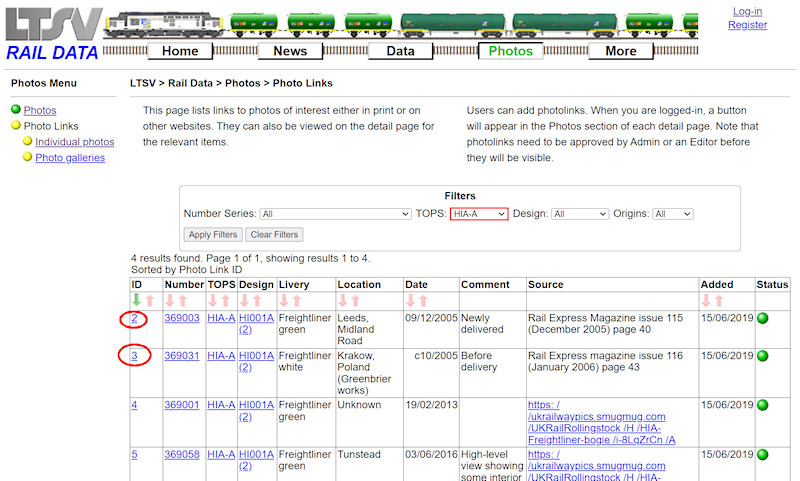Expand the Design filter dropdown
Screen dimensions: 800x481
(579, 214)
